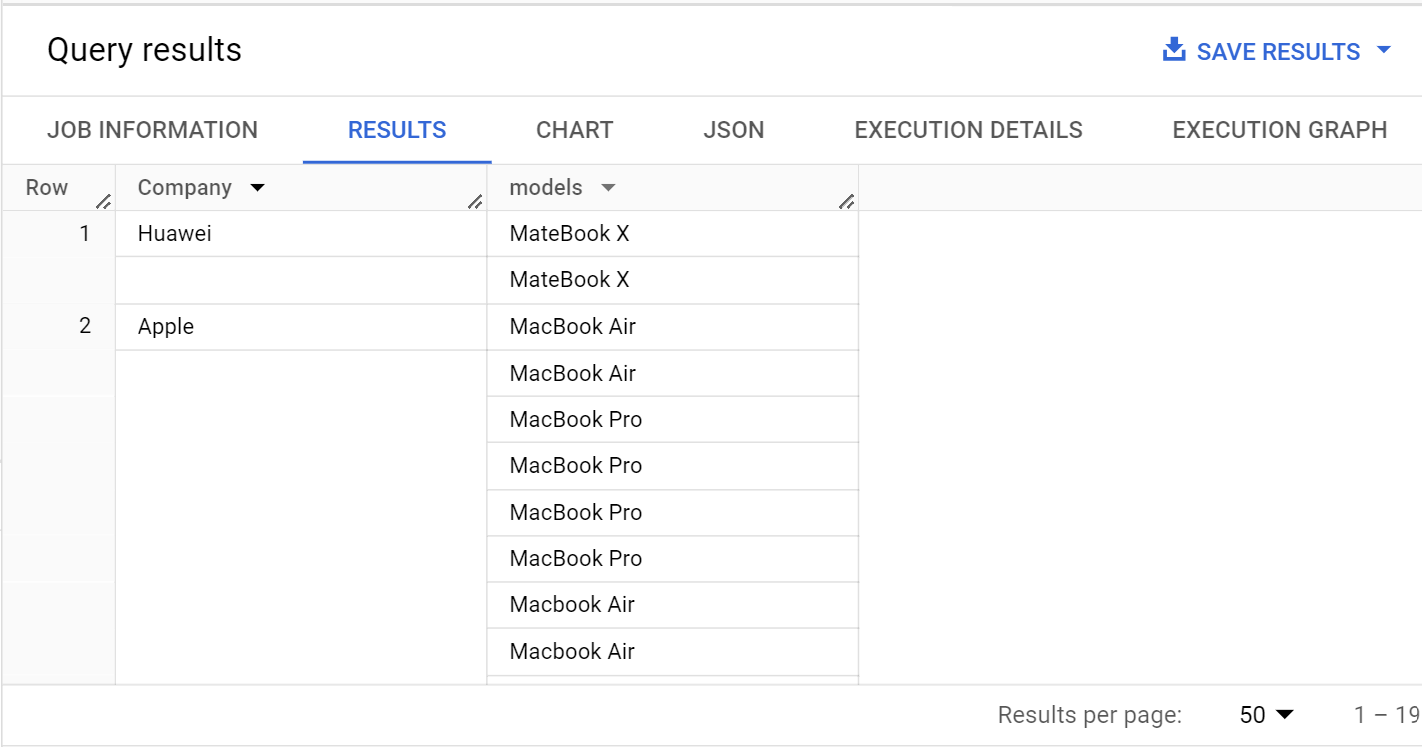
Task: Open the Execution Details tab
Action: 968,130
